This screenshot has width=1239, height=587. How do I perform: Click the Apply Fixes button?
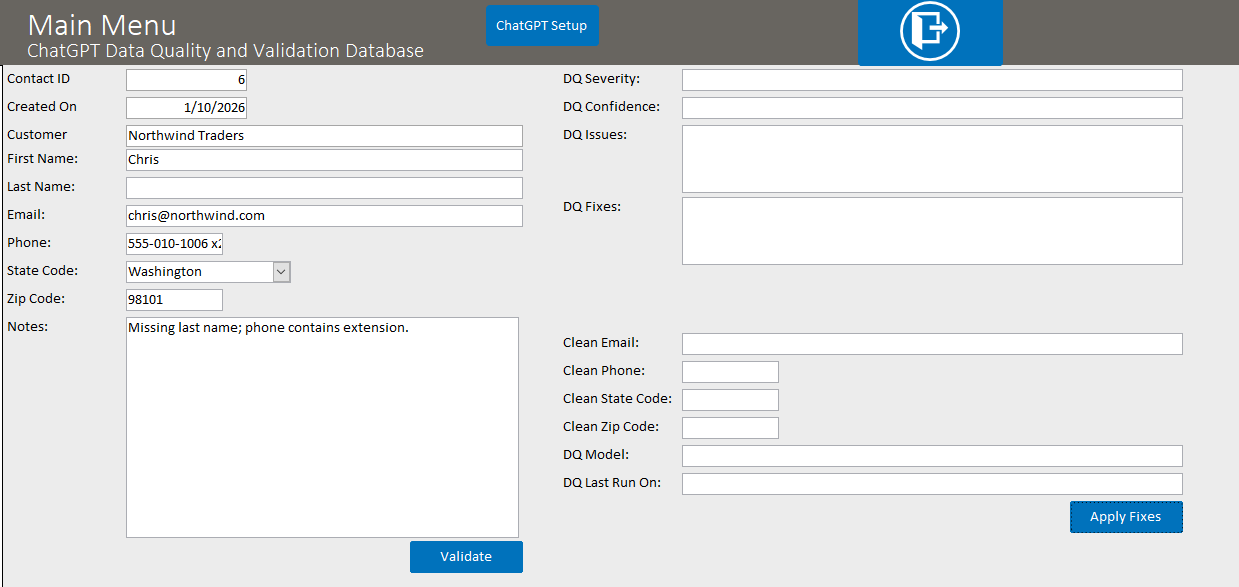click(1125, 517)
